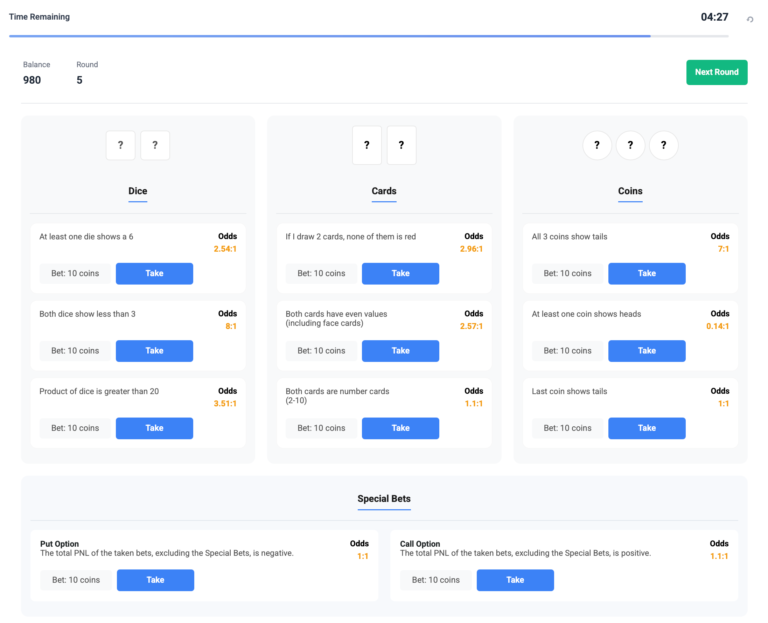Click the 2.57:1 odds value
768x623 pixels.
pos(472,326)
